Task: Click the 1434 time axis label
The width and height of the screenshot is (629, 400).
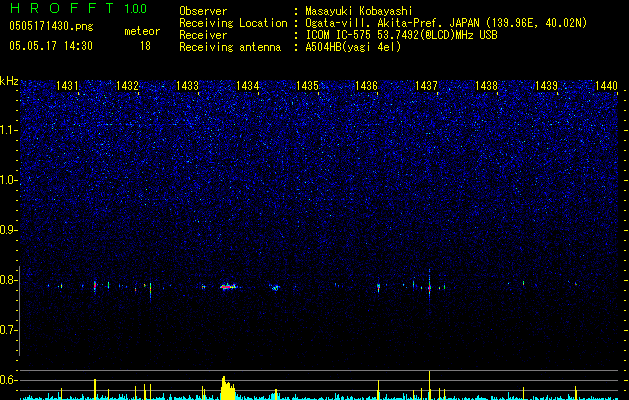Action: click(x=248, y=86)
